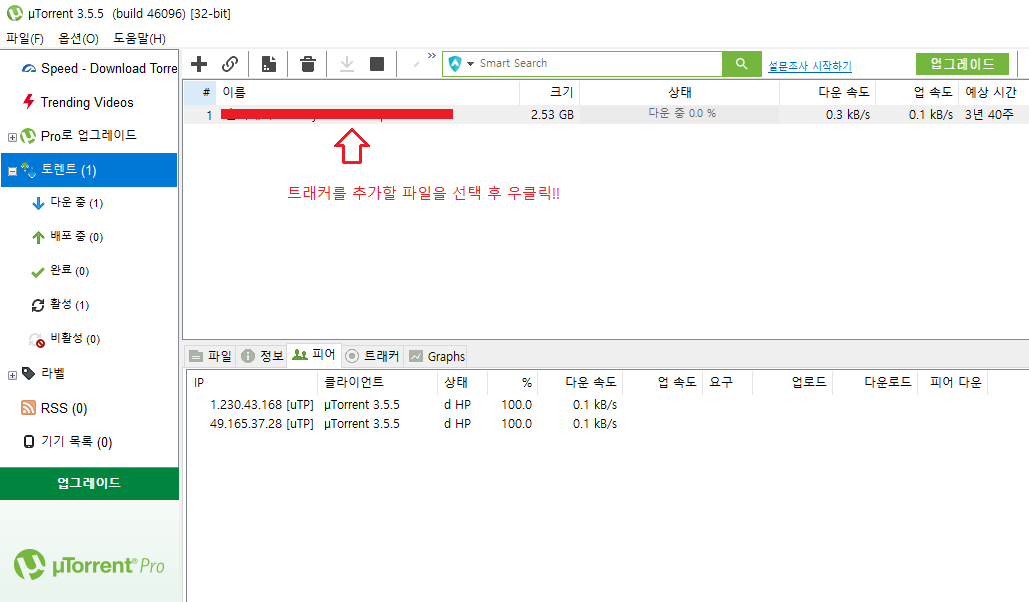Select the 다운 중 (1) filter

coord(67,203)
